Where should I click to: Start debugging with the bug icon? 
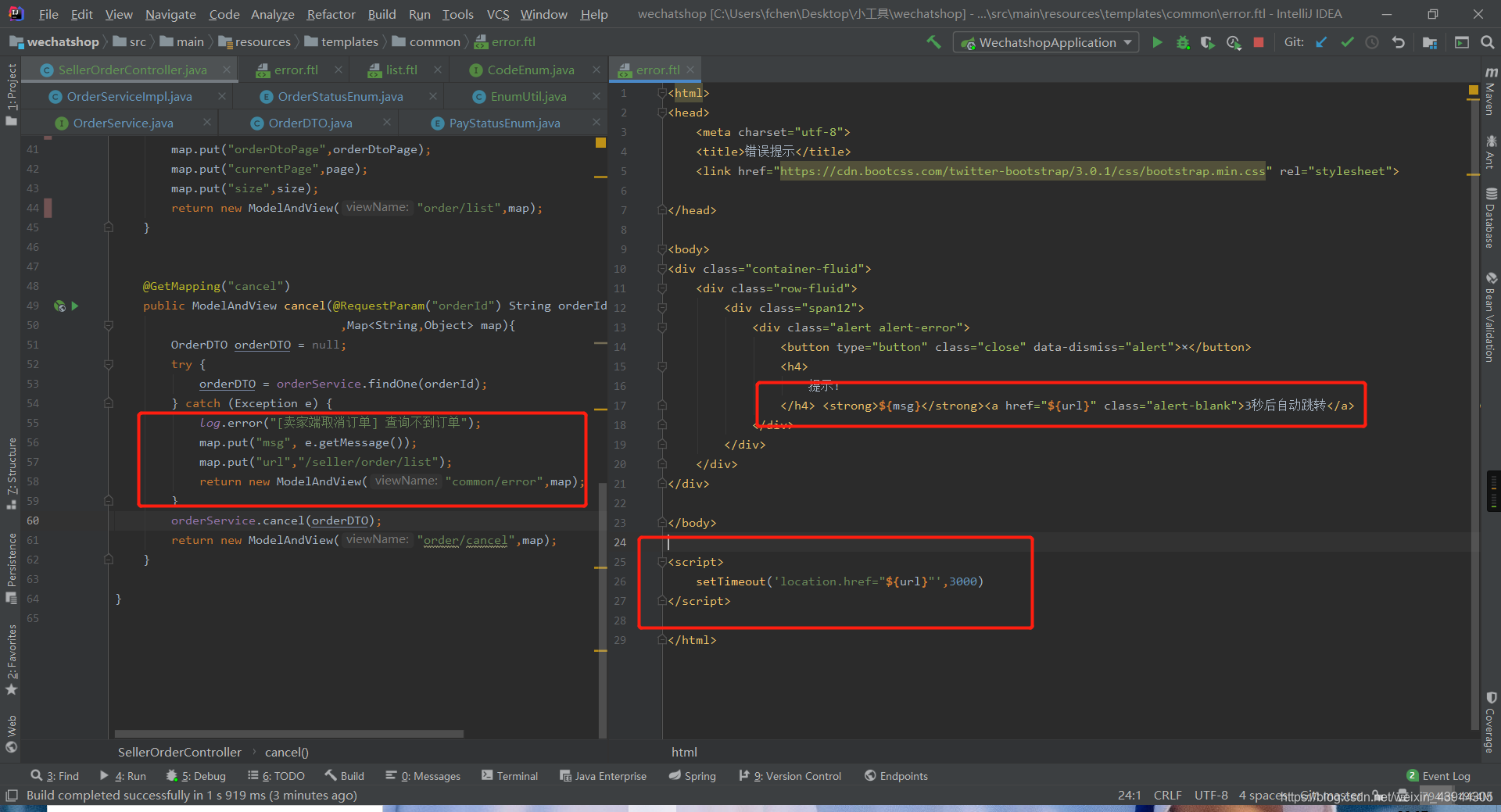[1183, 42]
